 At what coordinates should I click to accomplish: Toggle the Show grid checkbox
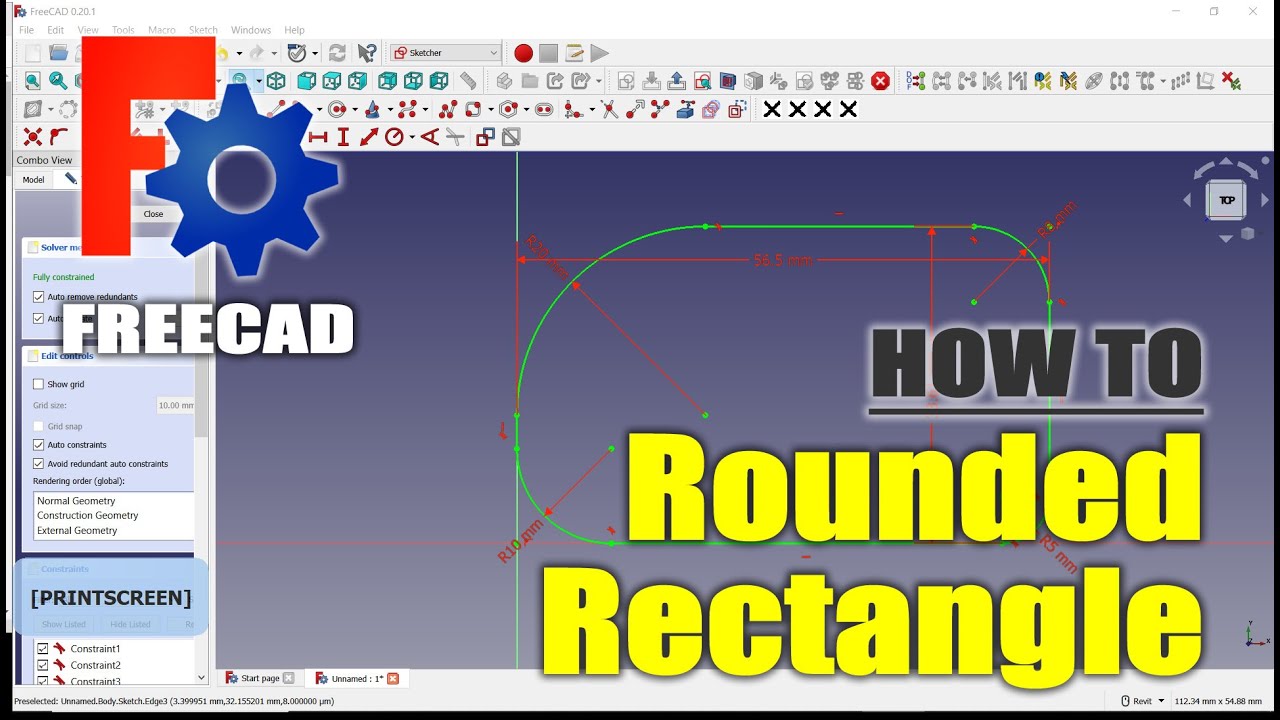(39, 384)
